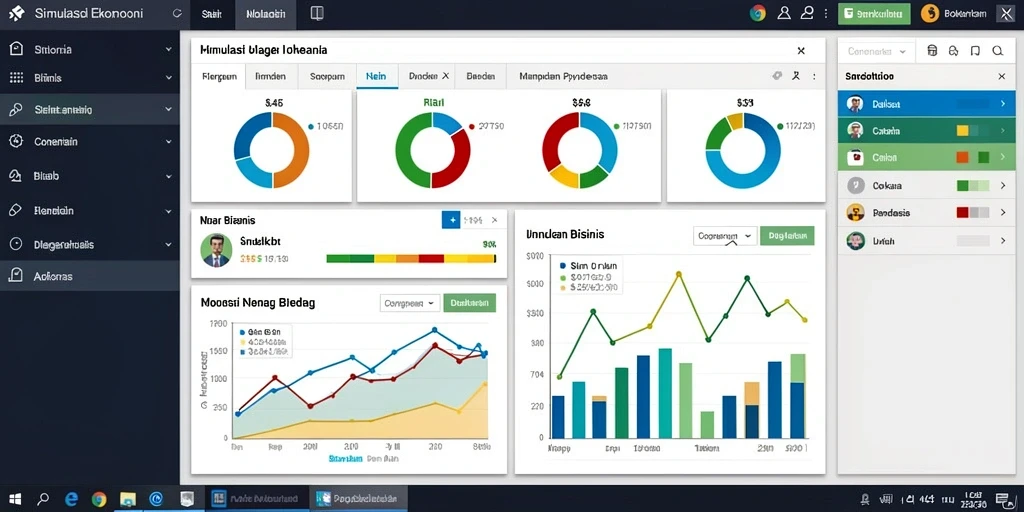
Task: Expand the Conenrain sidebar chevron
Action: 168,141
